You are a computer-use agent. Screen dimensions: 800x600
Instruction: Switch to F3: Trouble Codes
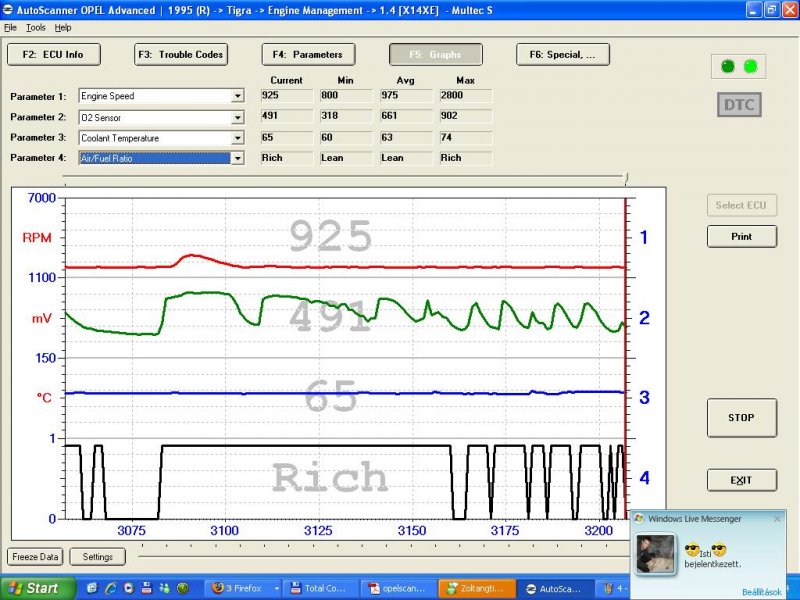[181, 55]
